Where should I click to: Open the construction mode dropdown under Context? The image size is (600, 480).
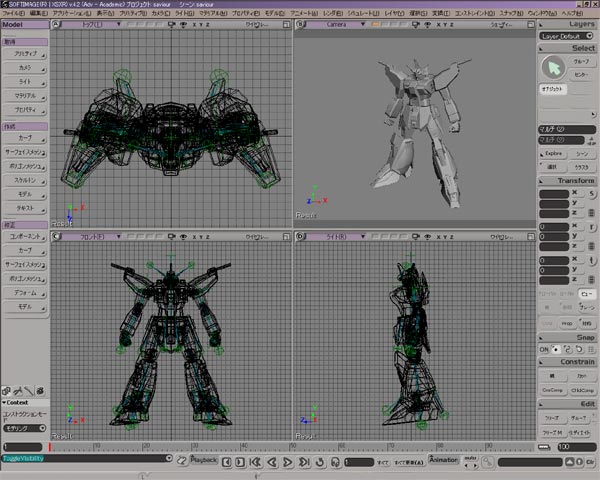pyautogui.click(x=25, y=428)
